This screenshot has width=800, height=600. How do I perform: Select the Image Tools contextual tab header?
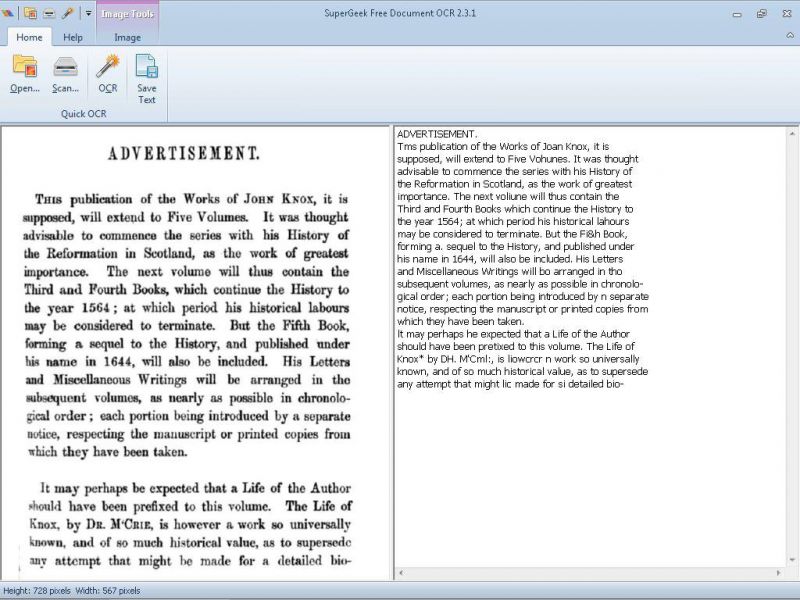pos(128,14)
